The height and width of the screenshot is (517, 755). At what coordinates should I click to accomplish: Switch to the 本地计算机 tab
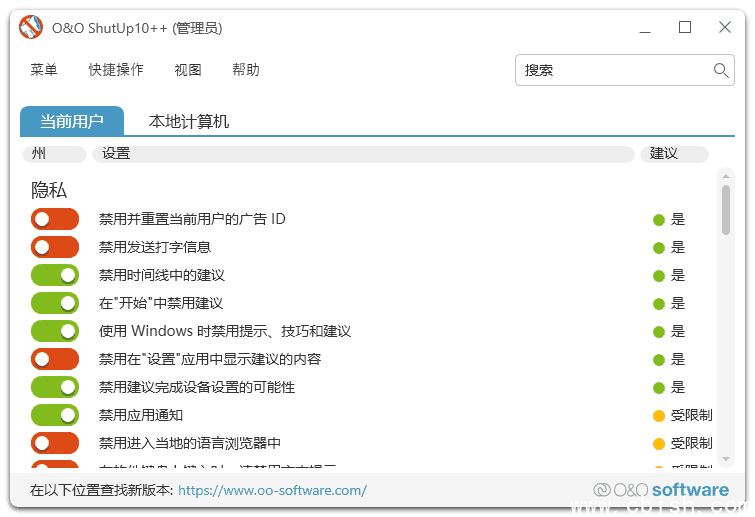click(x=189, y=122)
